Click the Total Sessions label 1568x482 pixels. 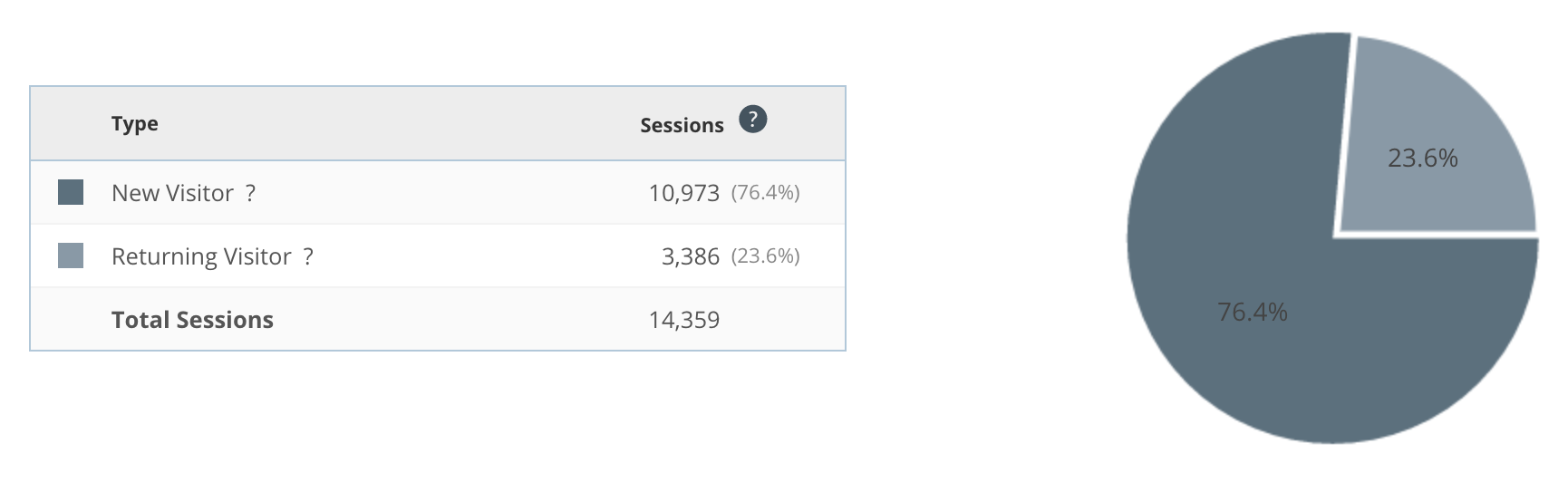(192, 320)
